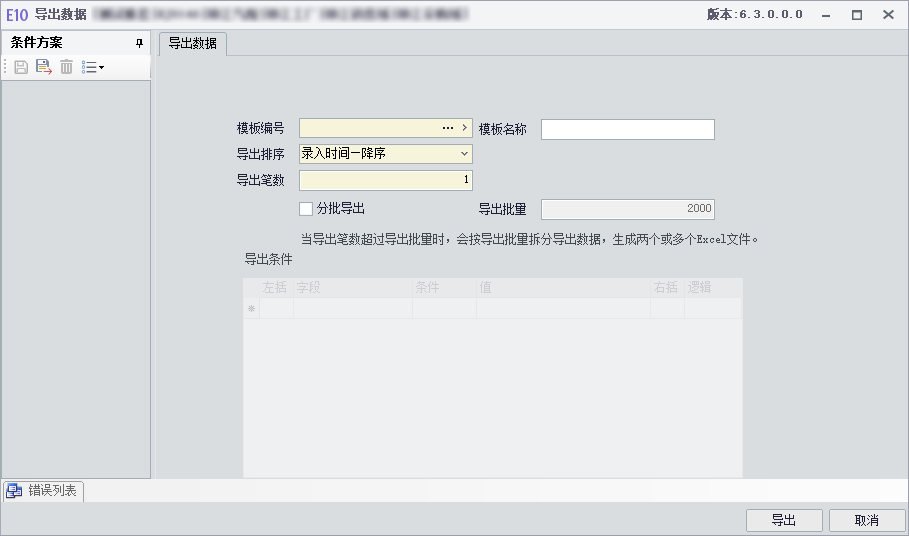Image resolution: width=909 pixels, height=536 pixels.
Task: Click the 字段 column header
Action: (x=353, y=287)
